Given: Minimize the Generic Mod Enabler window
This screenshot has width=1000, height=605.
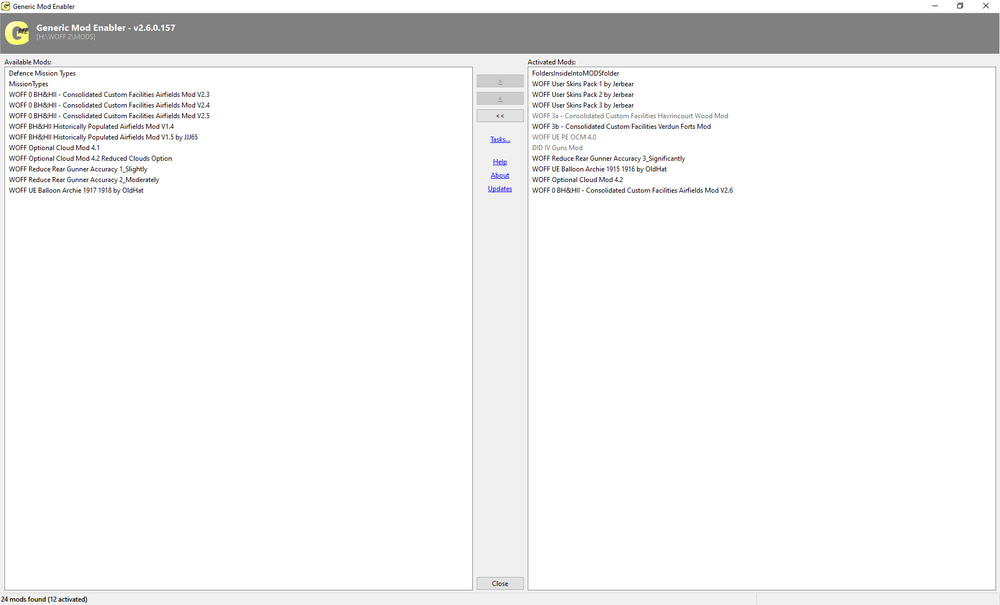Looking at the screenshot, I should point(935,6).
